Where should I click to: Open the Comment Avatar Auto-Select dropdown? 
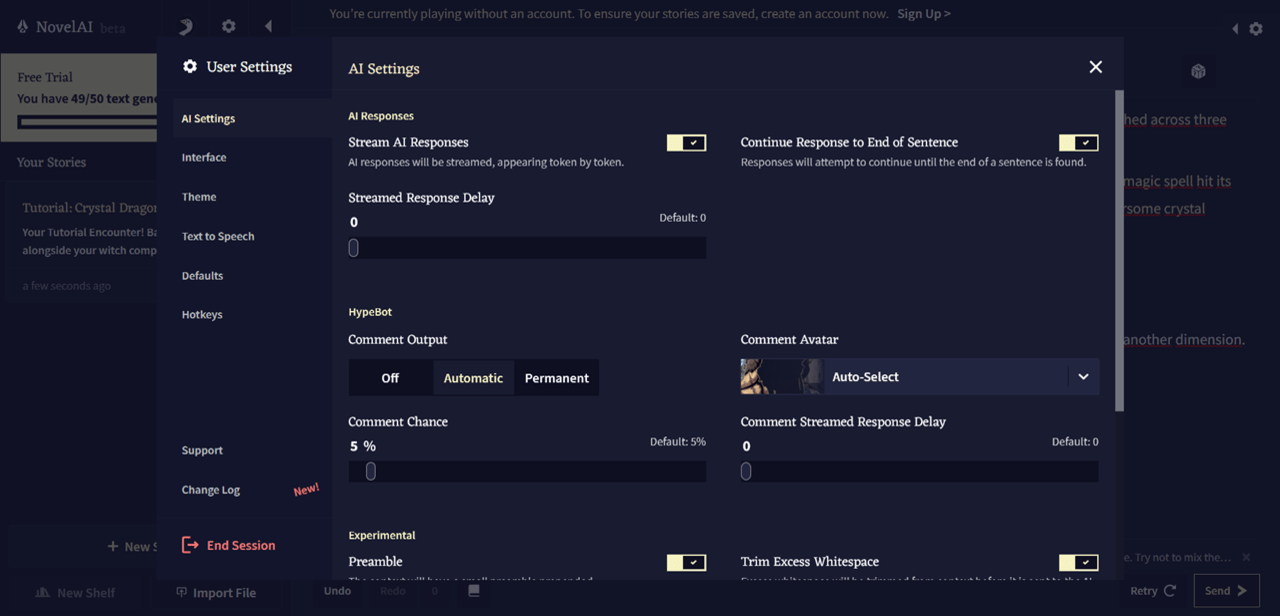[919, 377]
